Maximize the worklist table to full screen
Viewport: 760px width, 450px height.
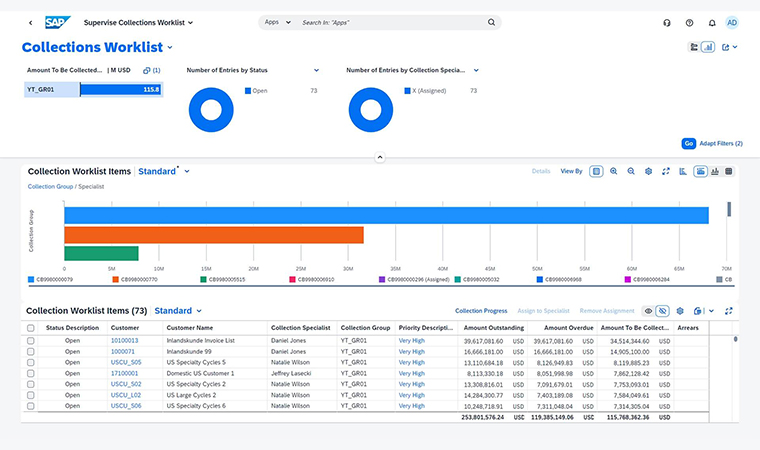pos(729,311)
